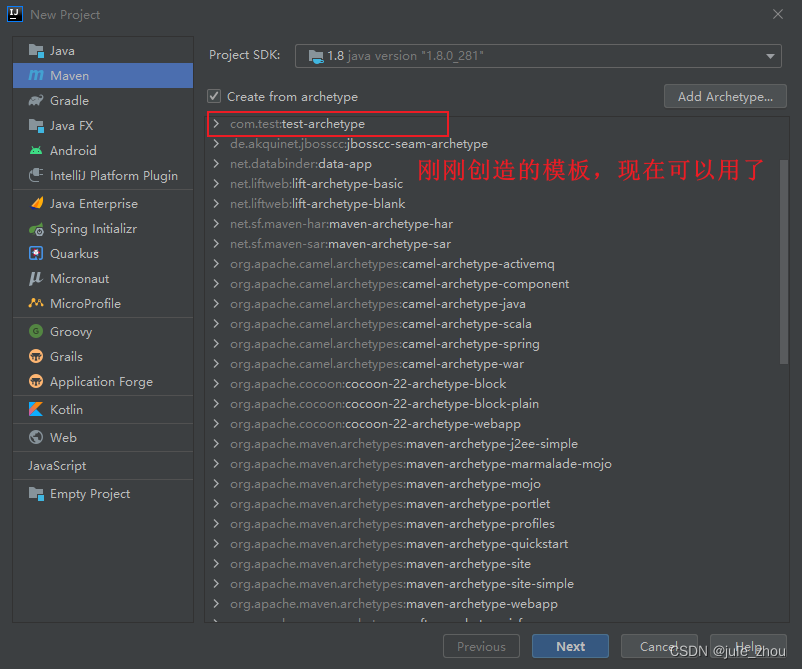This screenshot has height=669, width=802.
Task: Choose Kotlin label in project list
Action: 66,410
